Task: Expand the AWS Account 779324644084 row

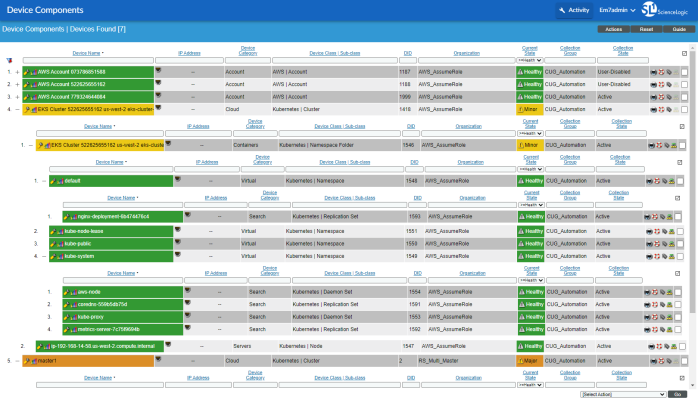Action: pyautogui.click(x=17, y=97)
